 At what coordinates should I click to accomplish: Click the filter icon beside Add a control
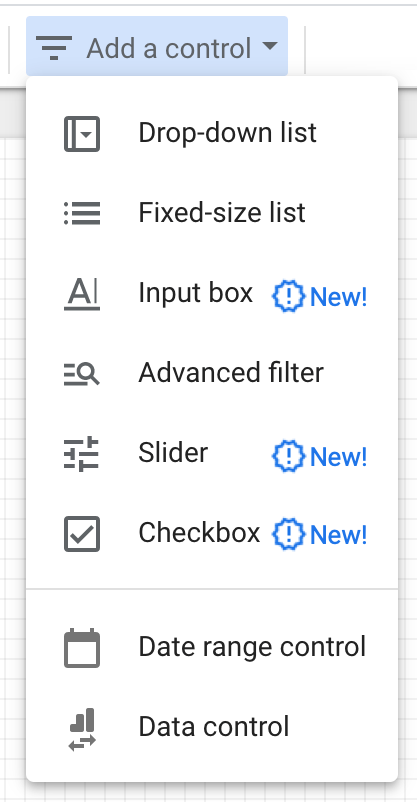(x=54, y=48)
